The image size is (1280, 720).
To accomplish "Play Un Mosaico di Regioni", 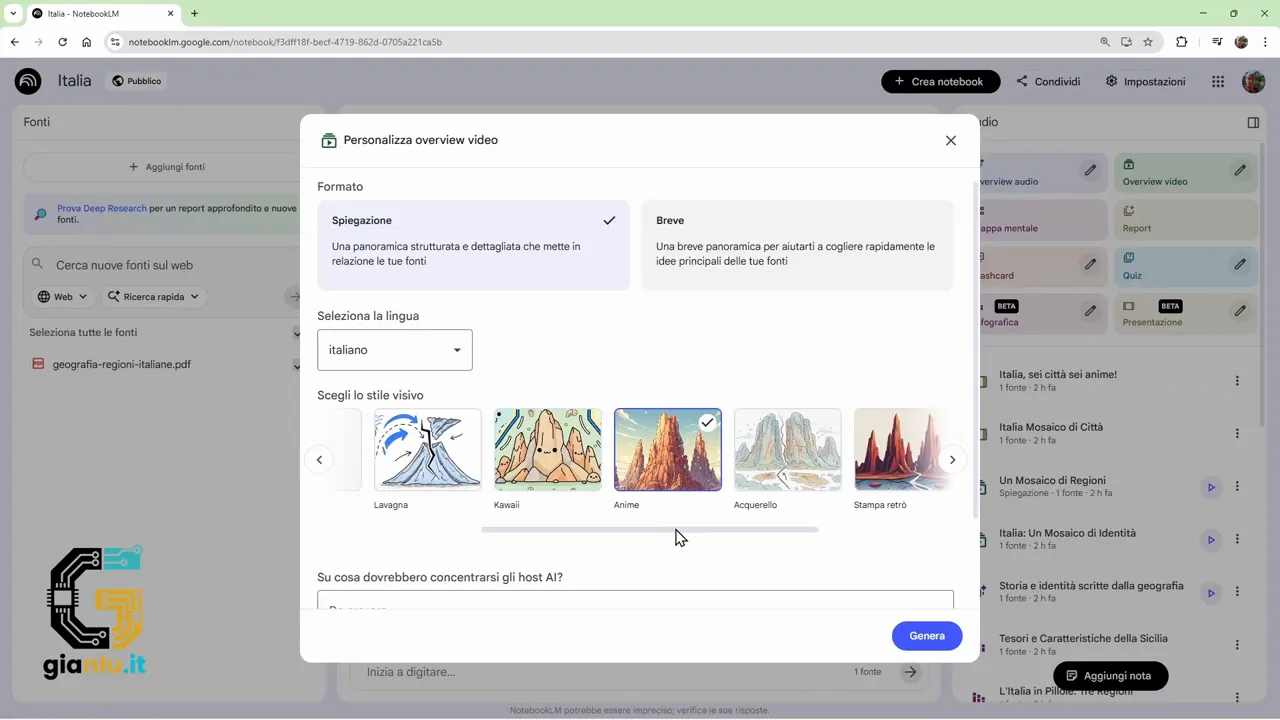I will point(1211,487).
